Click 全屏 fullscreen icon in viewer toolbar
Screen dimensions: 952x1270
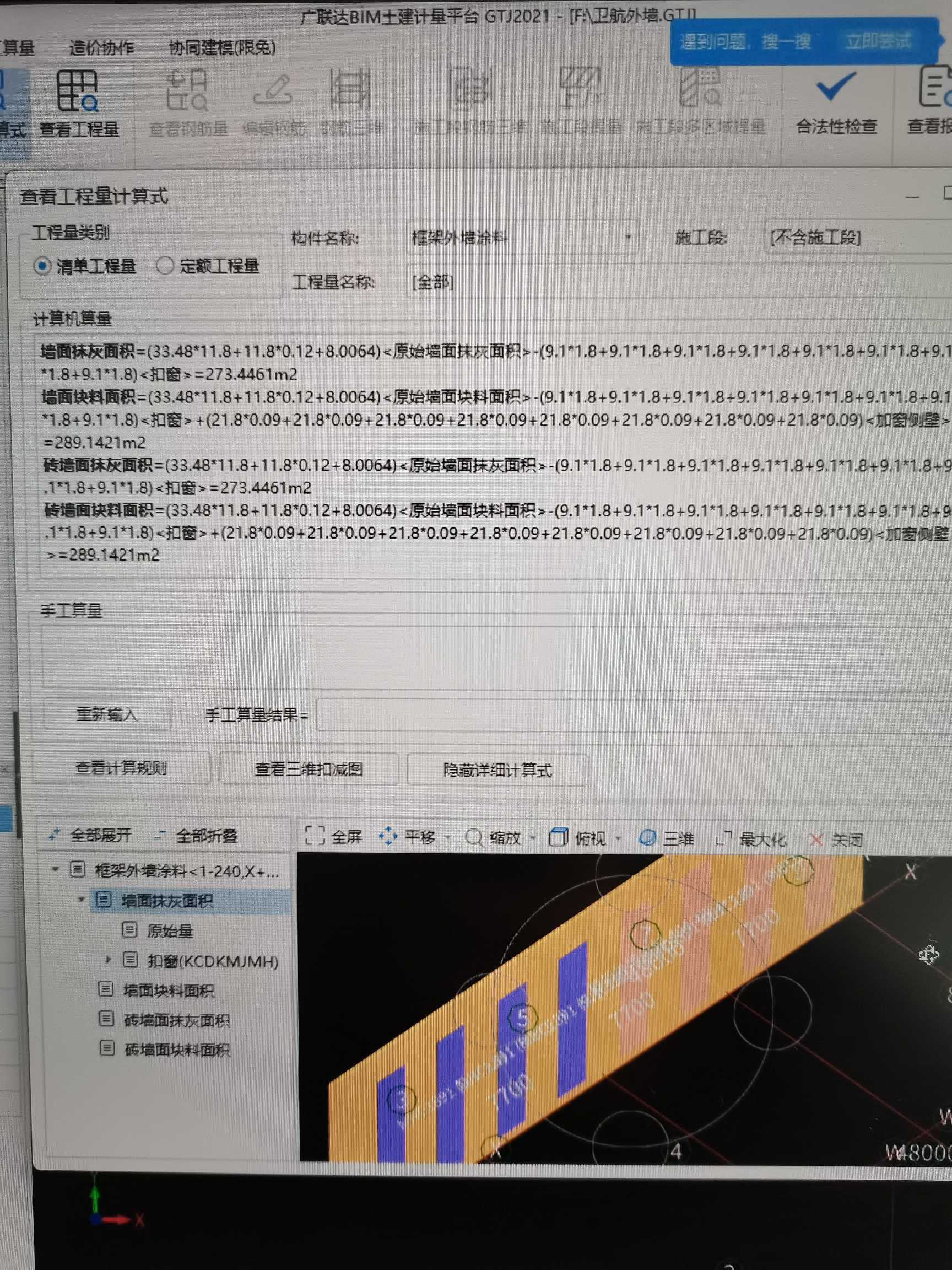tap(315, 836)
